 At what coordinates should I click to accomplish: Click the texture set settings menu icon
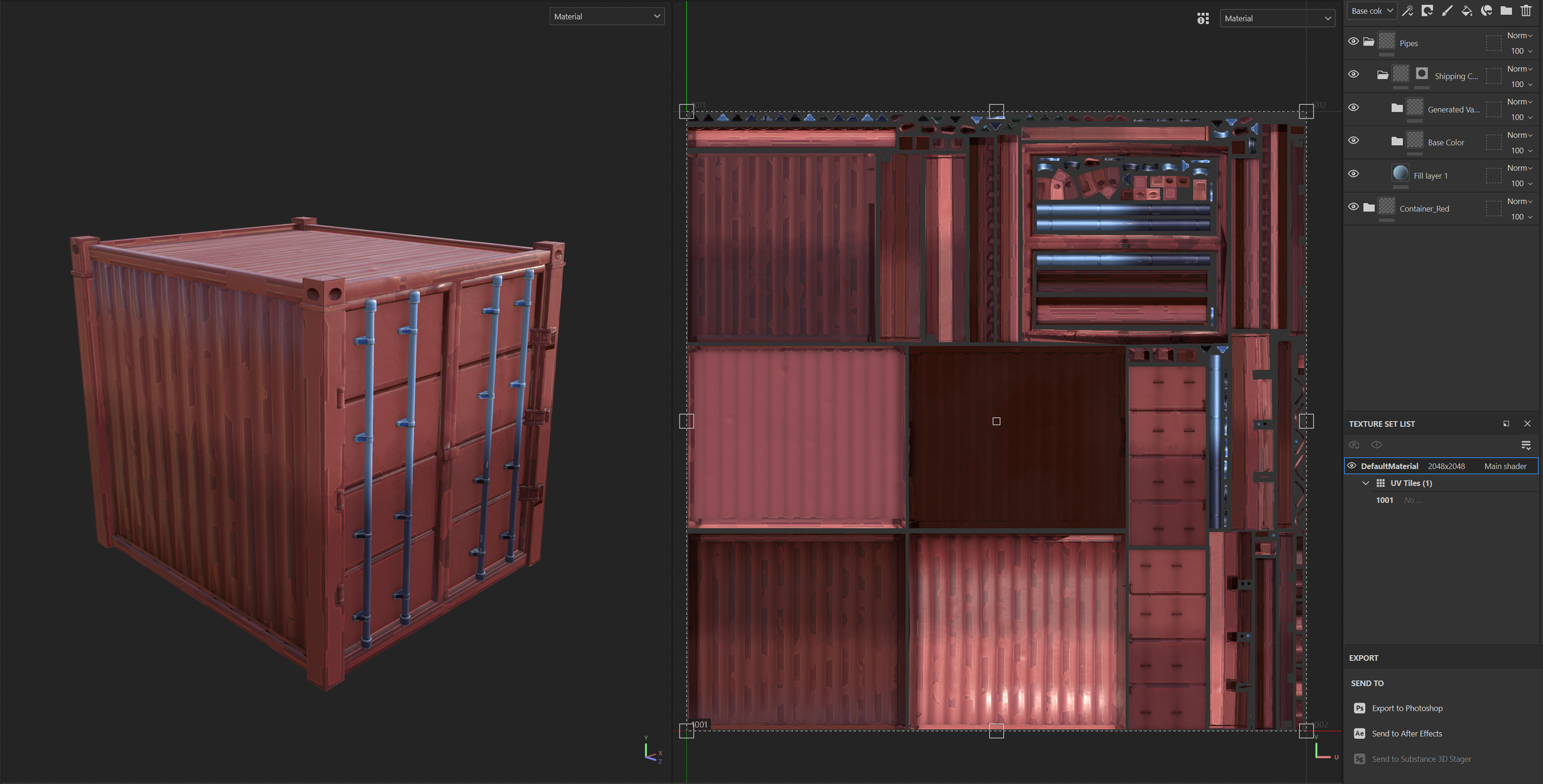point(1526,445)
